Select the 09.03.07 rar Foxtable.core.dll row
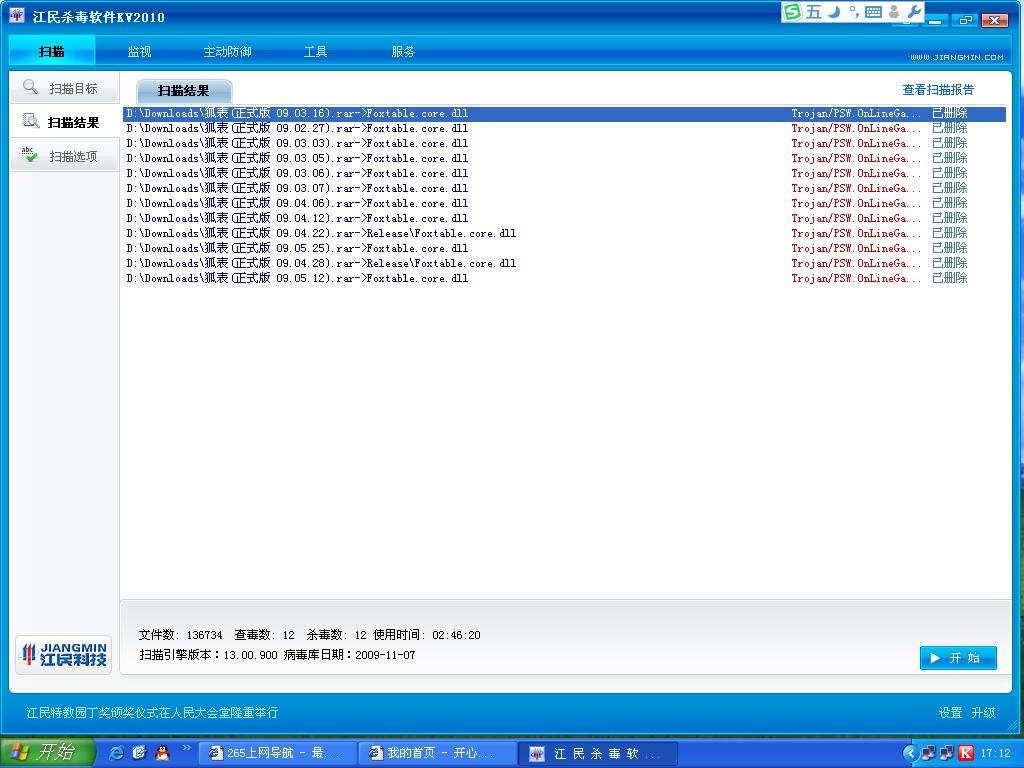 pos(564,189)
